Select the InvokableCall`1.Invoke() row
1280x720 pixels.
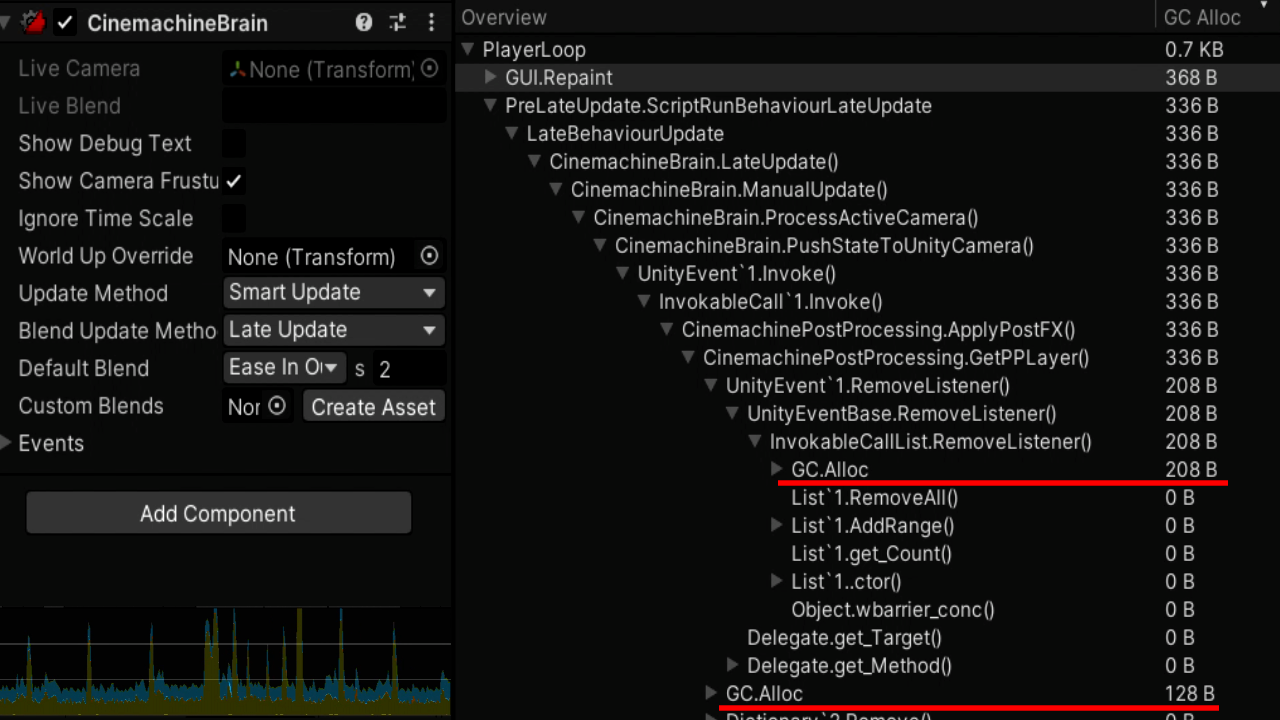867,301
